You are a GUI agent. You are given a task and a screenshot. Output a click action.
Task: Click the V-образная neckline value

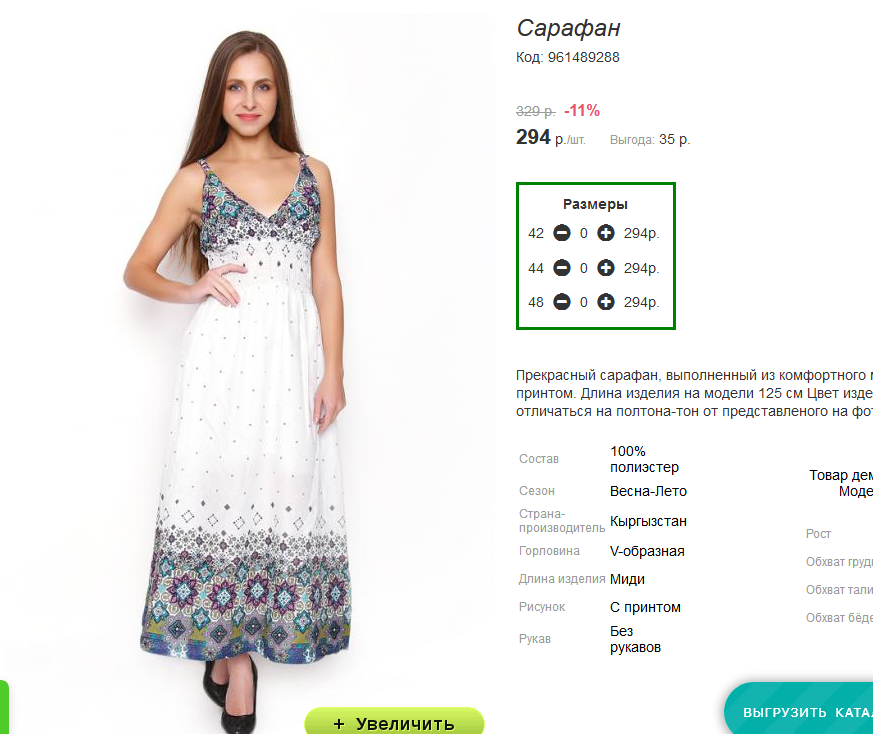647,551
